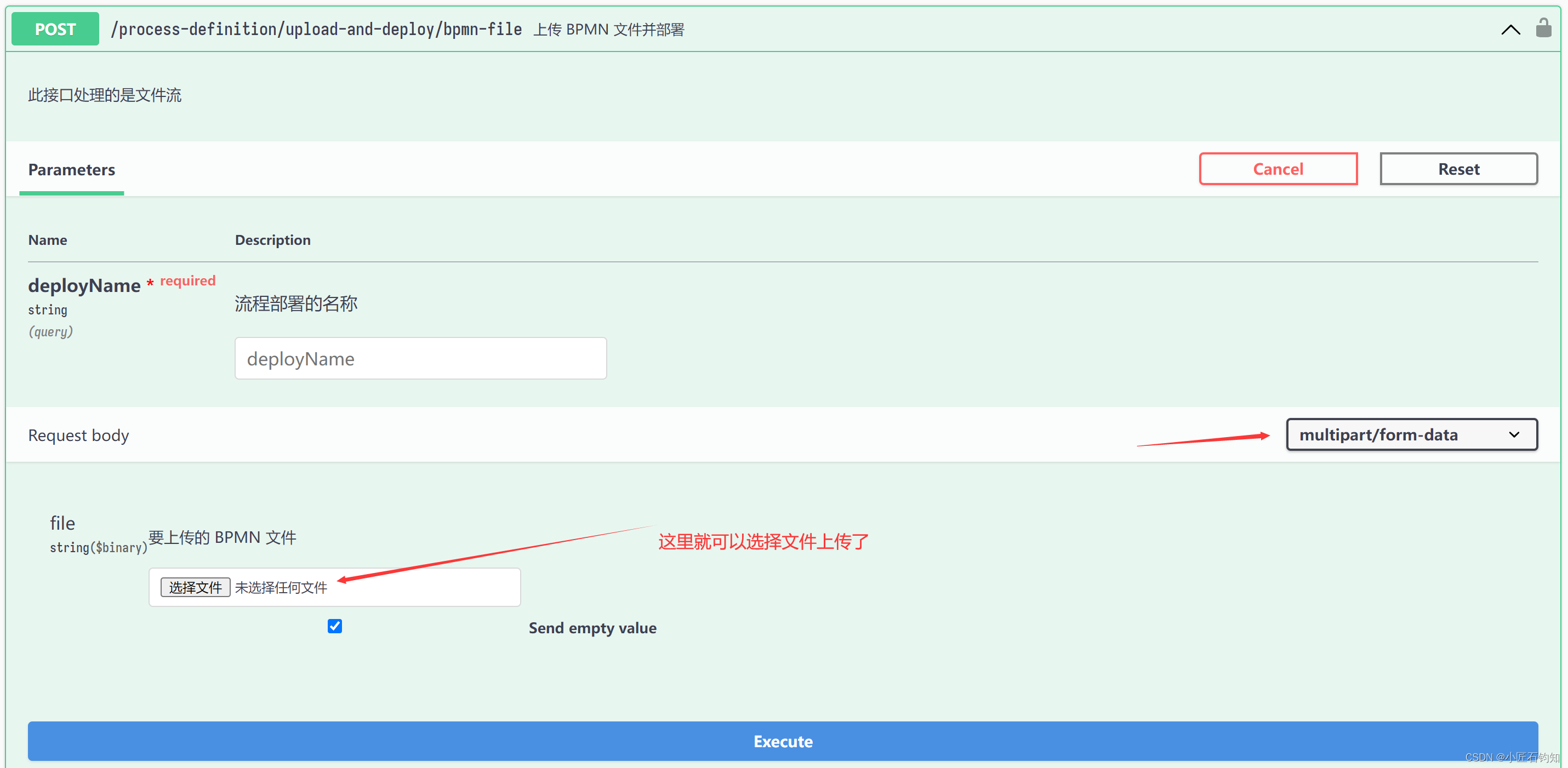Collapse the endpoint using the chevron arrow
Viewport: 1568px width, 768px height.
(x=1510, y=30)
